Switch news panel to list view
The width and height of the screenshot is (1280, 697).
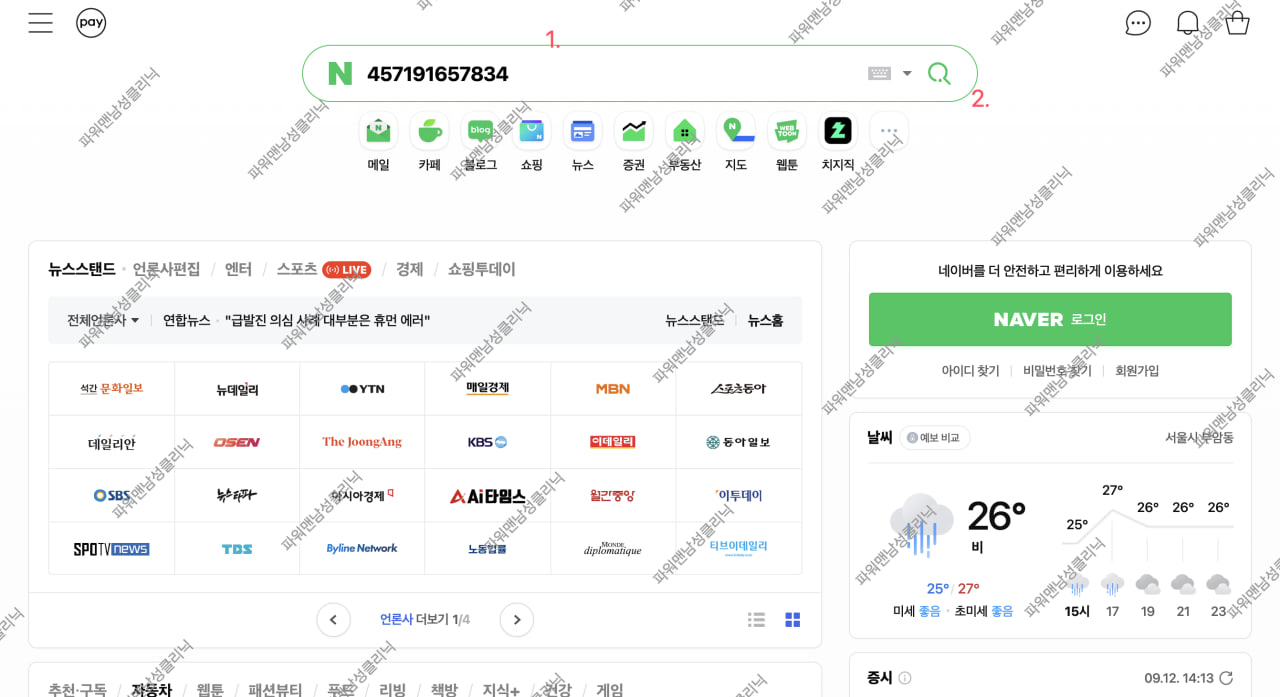pos(756,620)
